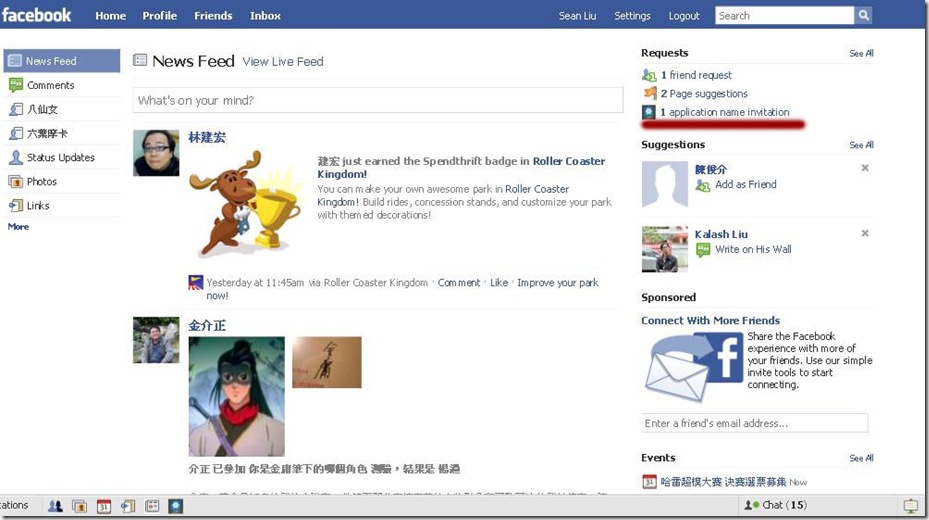Open Sean Liu's account link
The image size is (929, 520).
pos(577,16)
